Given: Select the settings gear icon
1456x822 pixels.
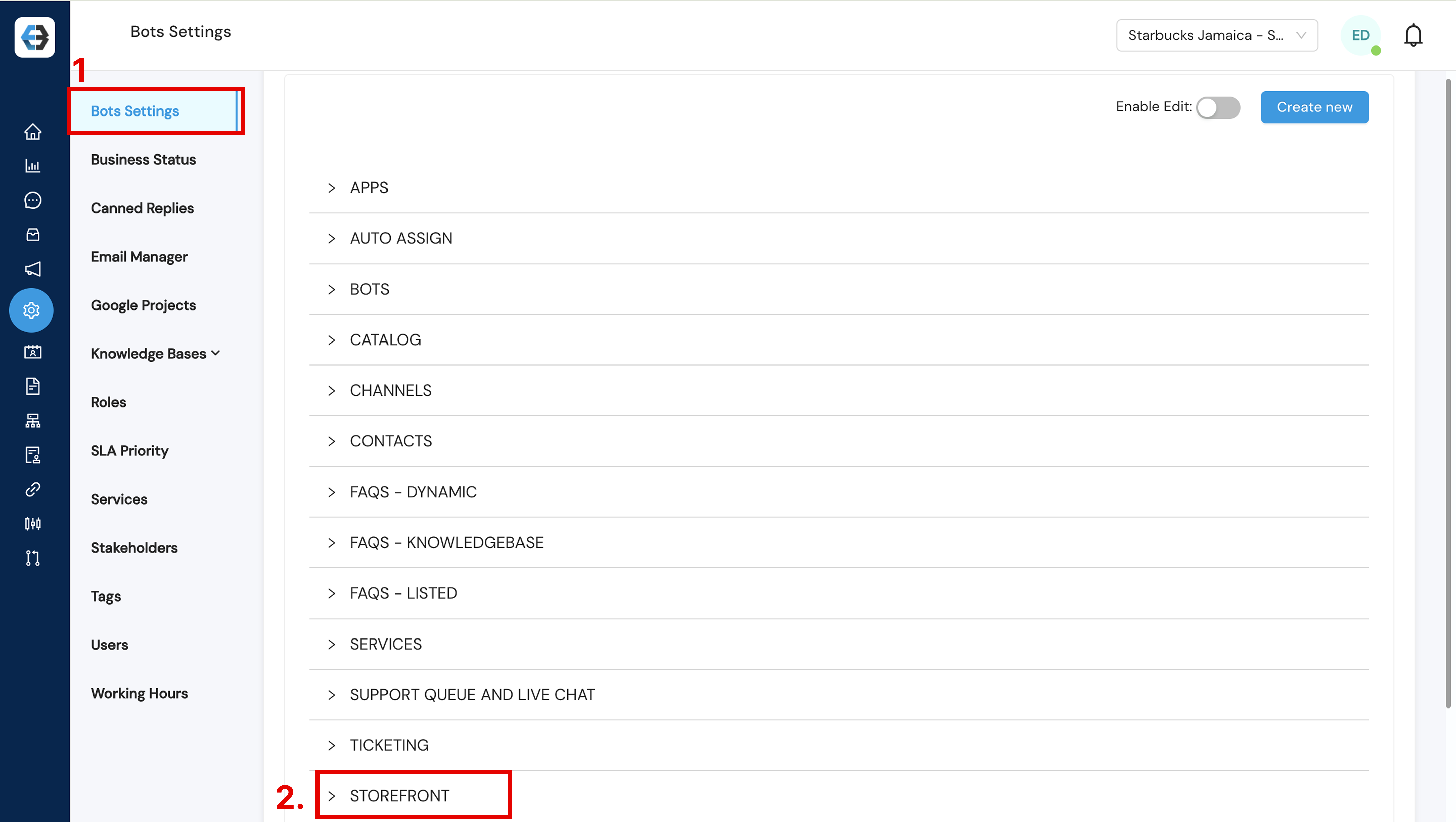Looking at the screenshot, I should tap(32, 310).
